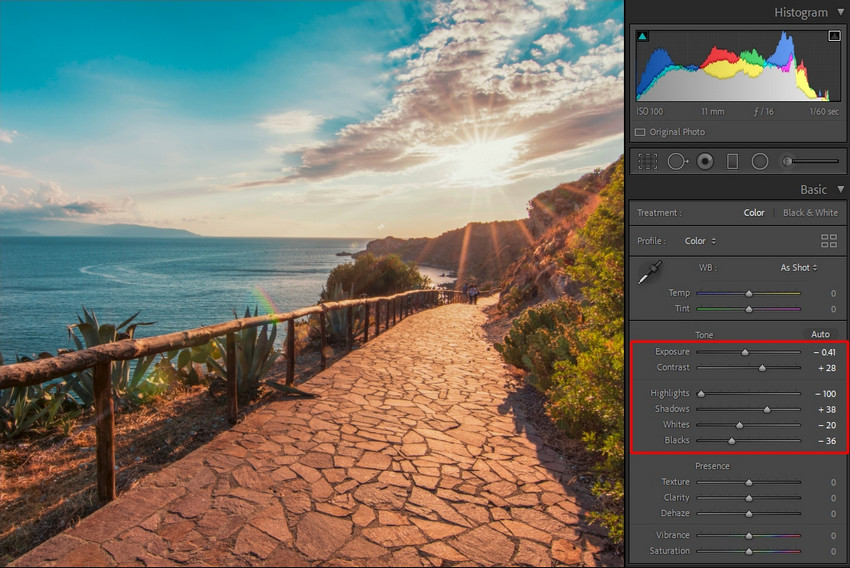
Task: Adjust the Shadows slider handle
Action: pos(767,410)
